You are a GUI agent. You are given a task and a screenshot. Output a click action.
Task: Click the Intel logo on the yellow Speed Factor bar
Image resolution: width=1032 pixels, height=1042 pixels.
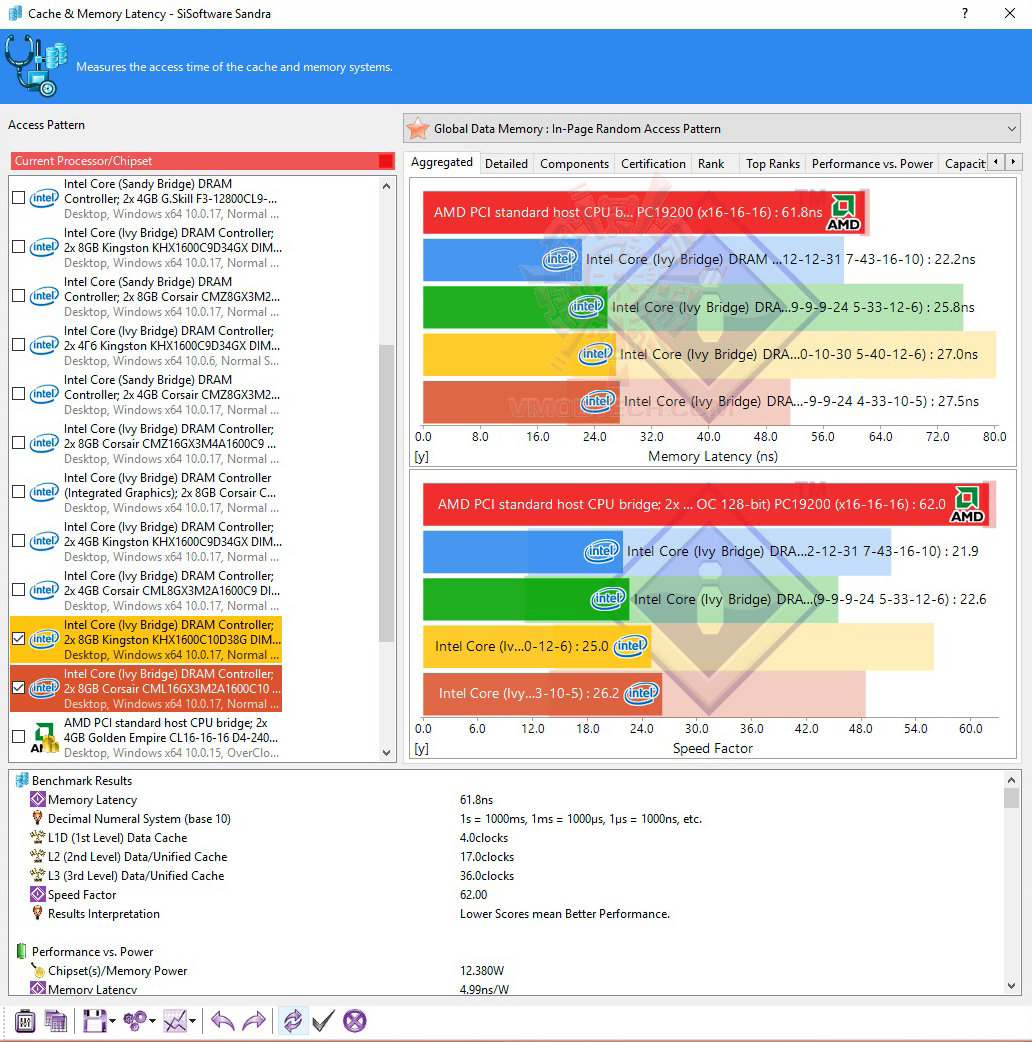(x=630, y=645)
